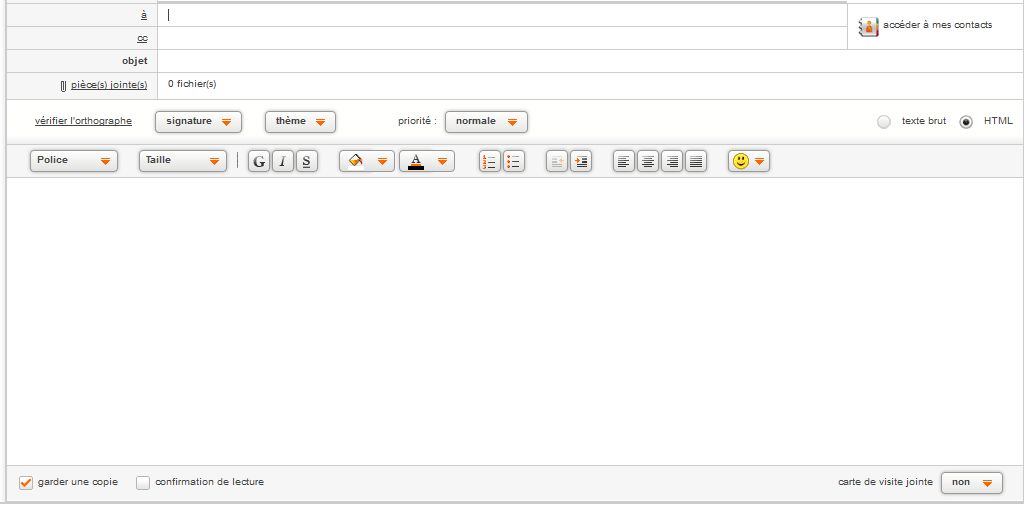Increase the text indent
1024x515 pixels.
click(581, 161)
